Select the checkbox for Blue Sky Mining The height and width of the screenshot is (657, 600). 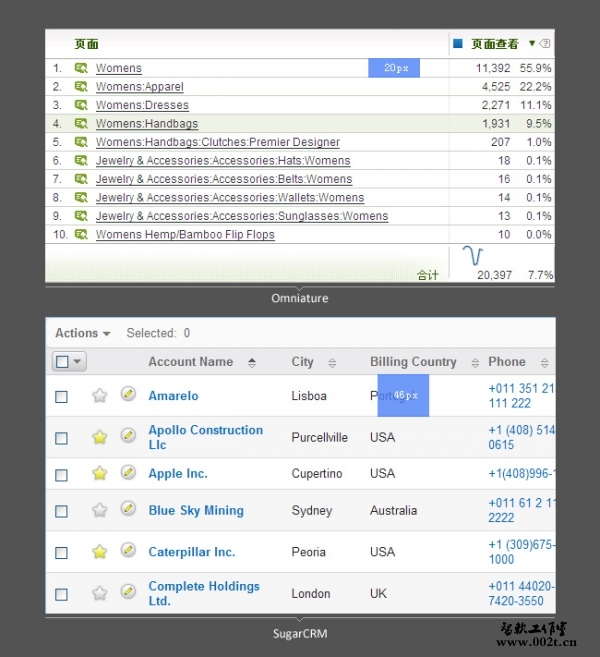[61, 511]
